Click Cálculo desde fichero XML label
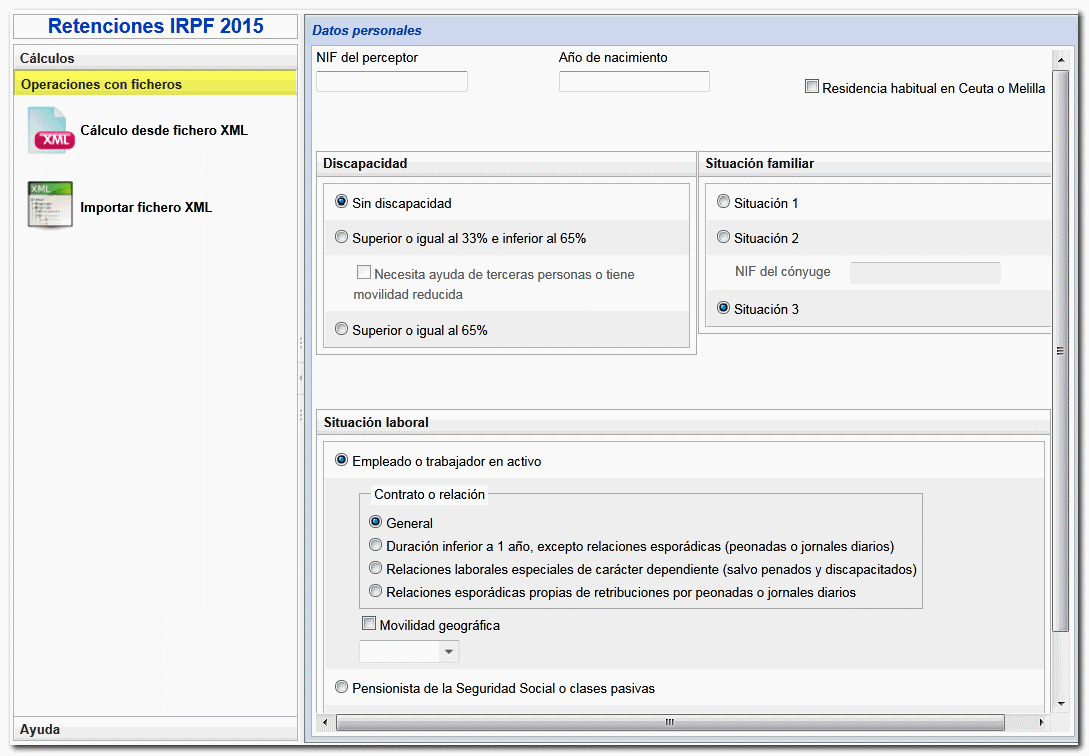 [164, 131]
